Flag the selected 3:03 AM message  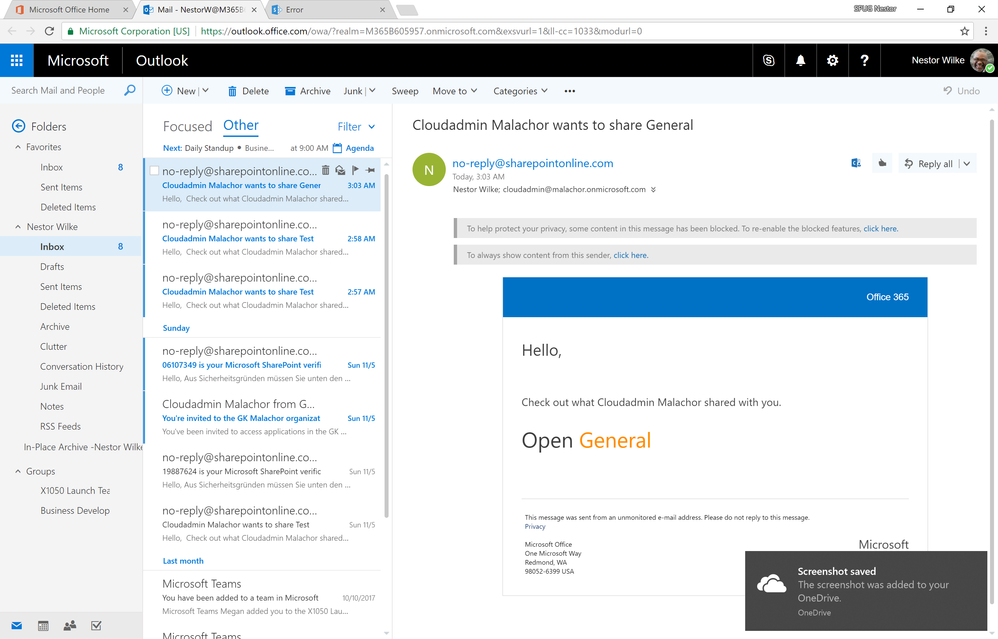click(355, 170)
